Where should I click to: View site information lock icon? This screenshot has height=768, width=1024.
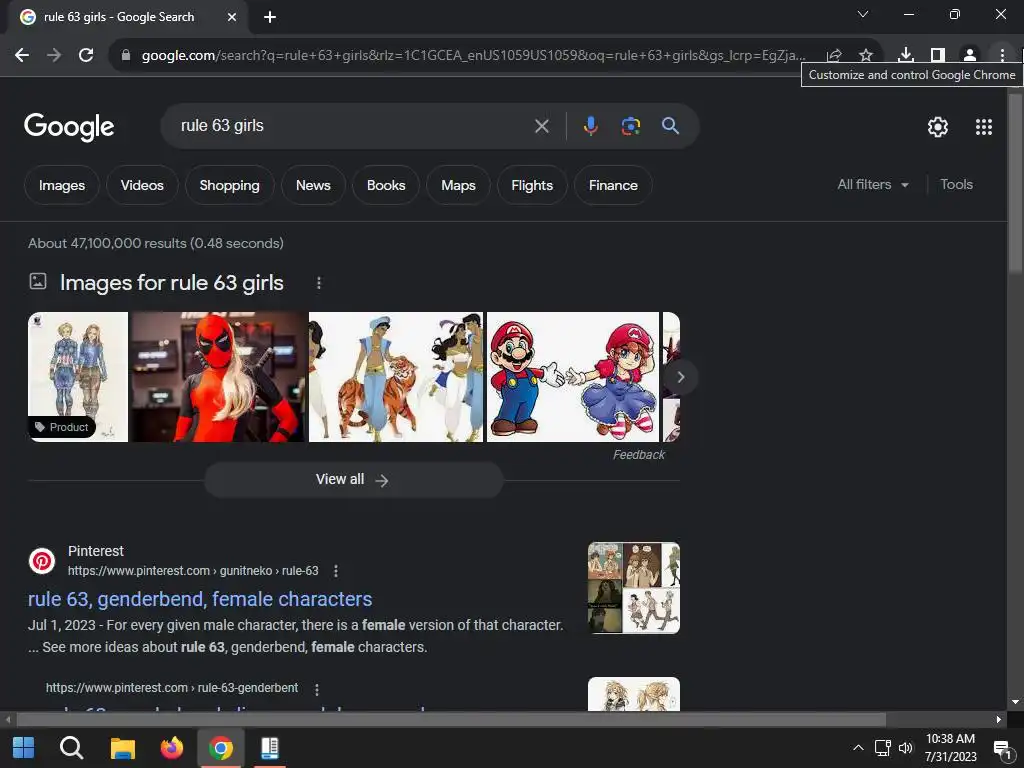tap(126, 56)
